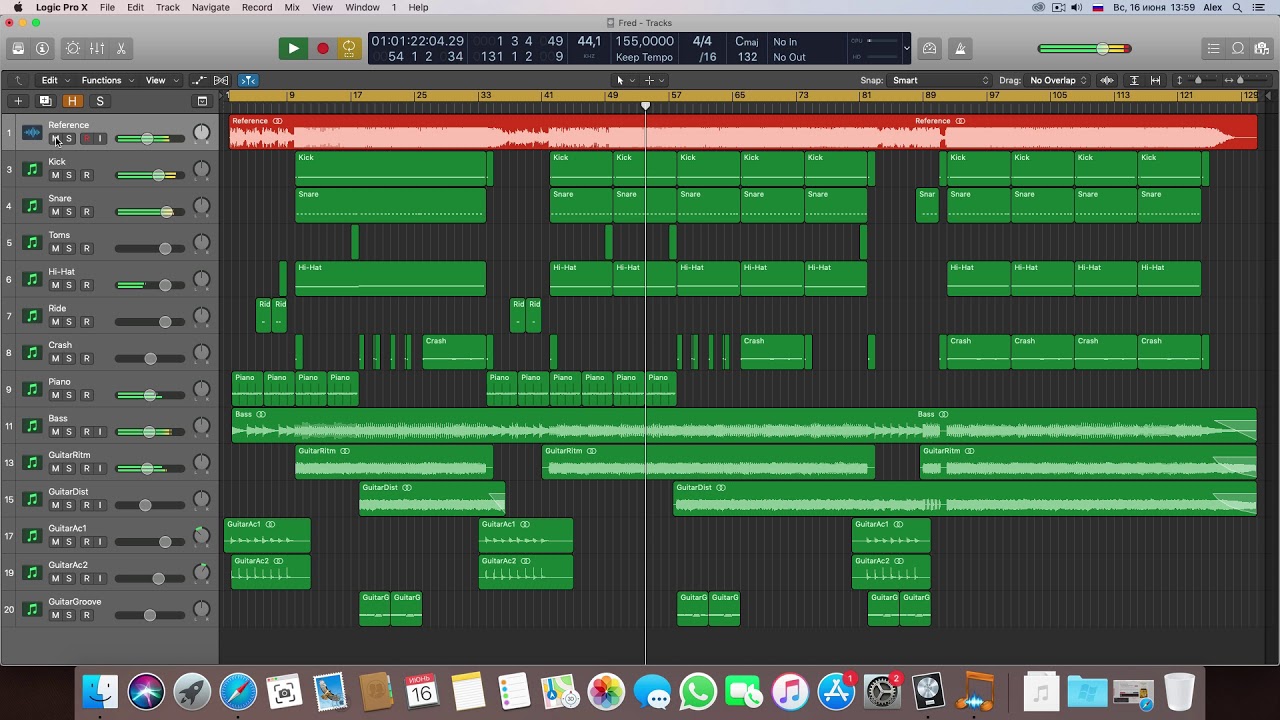This screenshot has width=1280, height=720.
Task: Click the Reference audio track icon
Action: coord(32,133)
